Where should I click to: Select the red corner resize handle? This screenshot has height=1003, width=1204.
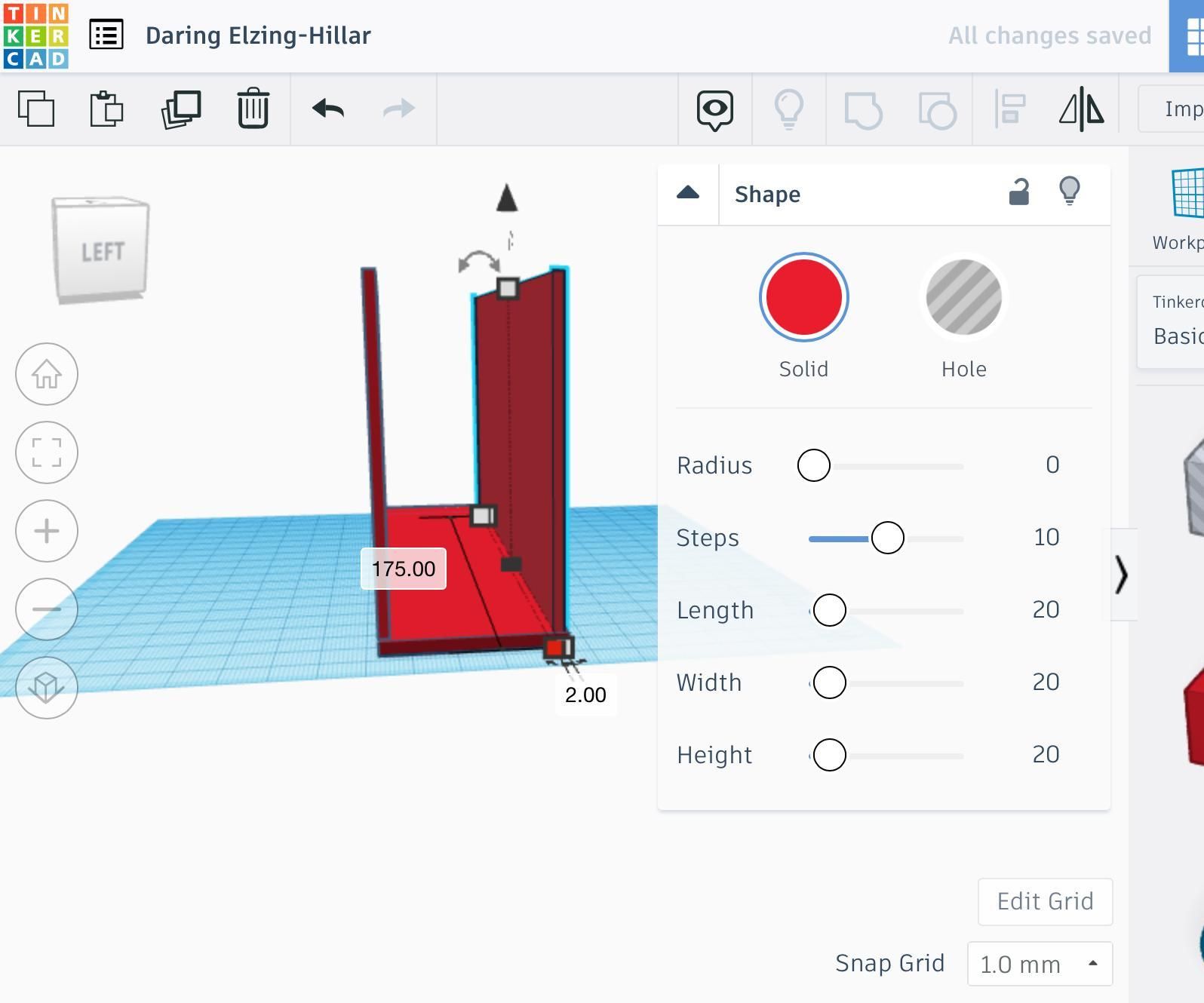pyautogui.click(x=556, y=647)
